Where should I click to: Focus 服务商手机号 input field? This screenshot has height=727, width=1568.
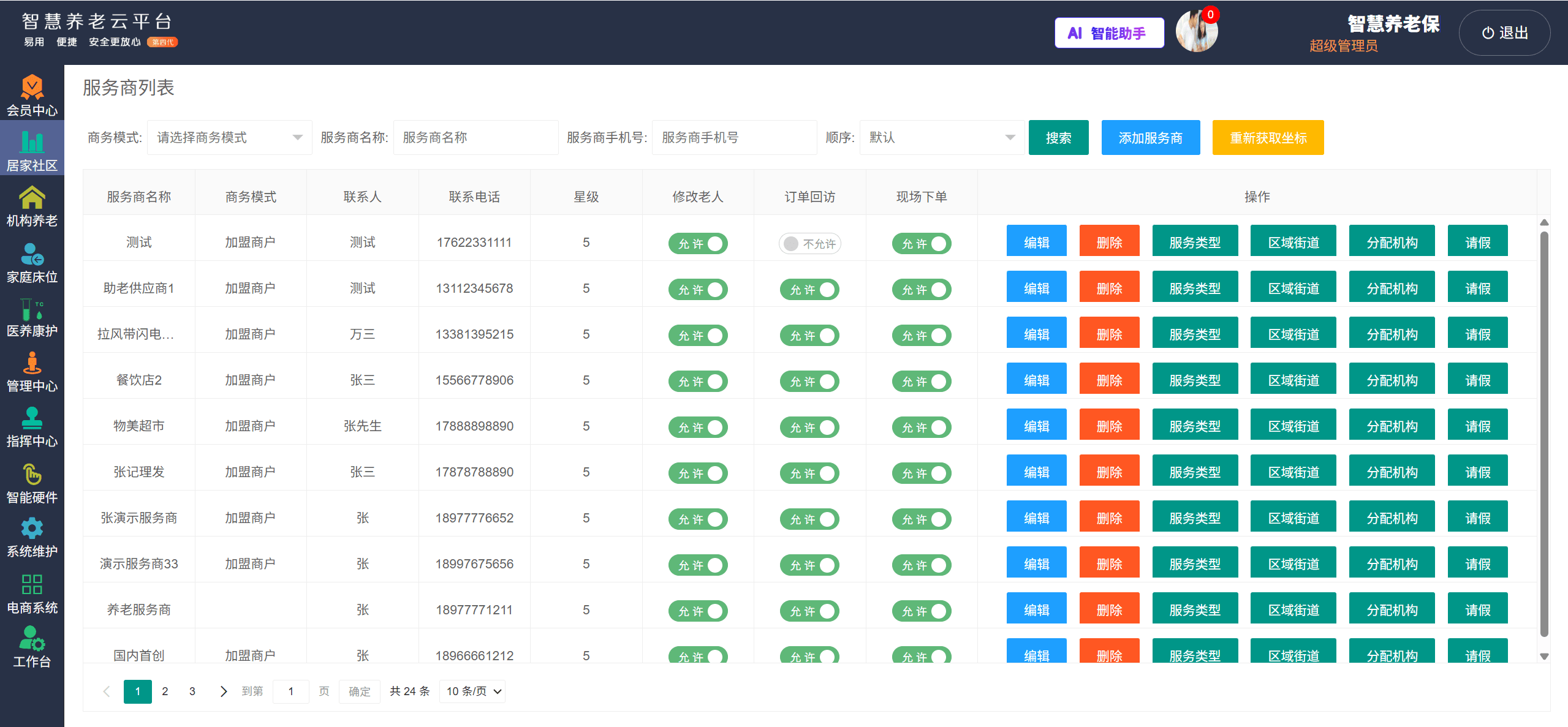pos(735,138)
